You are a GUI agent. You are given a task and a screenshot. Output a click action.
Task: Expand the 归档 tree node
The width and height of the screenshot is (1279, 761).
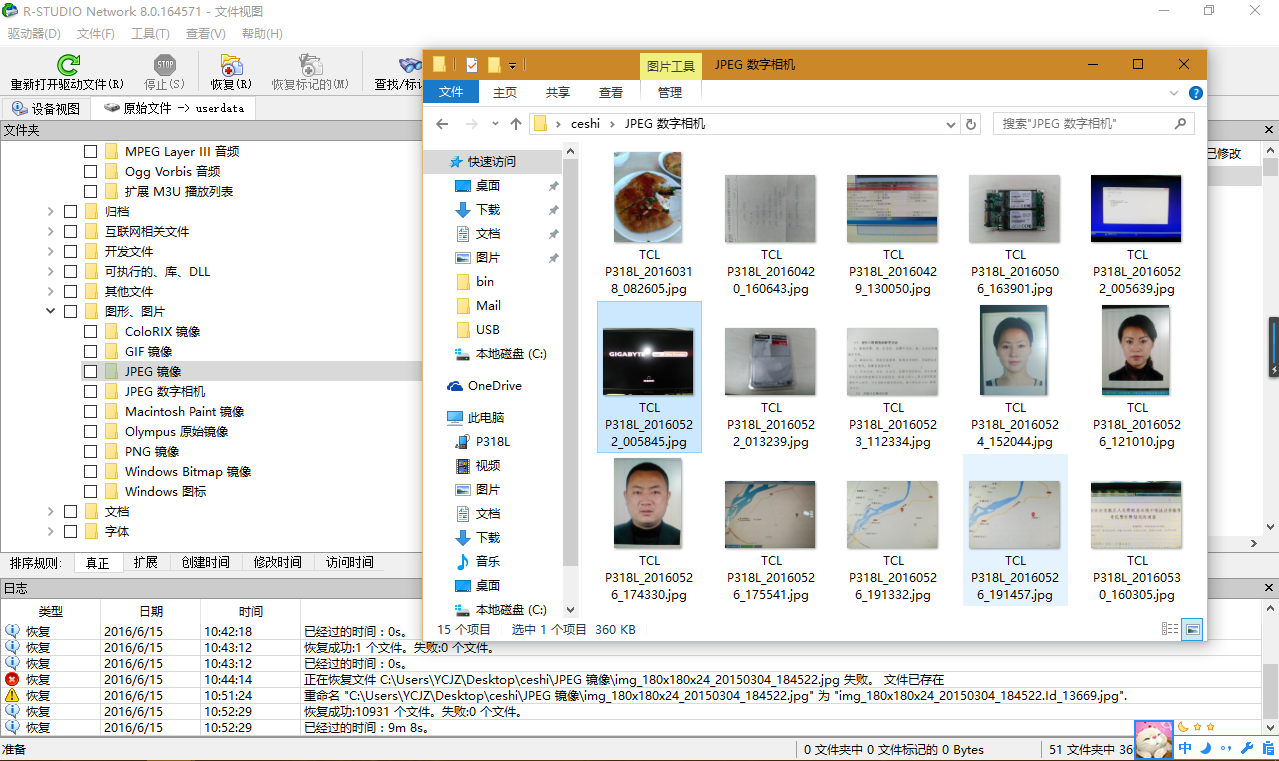tap(51, 212)
